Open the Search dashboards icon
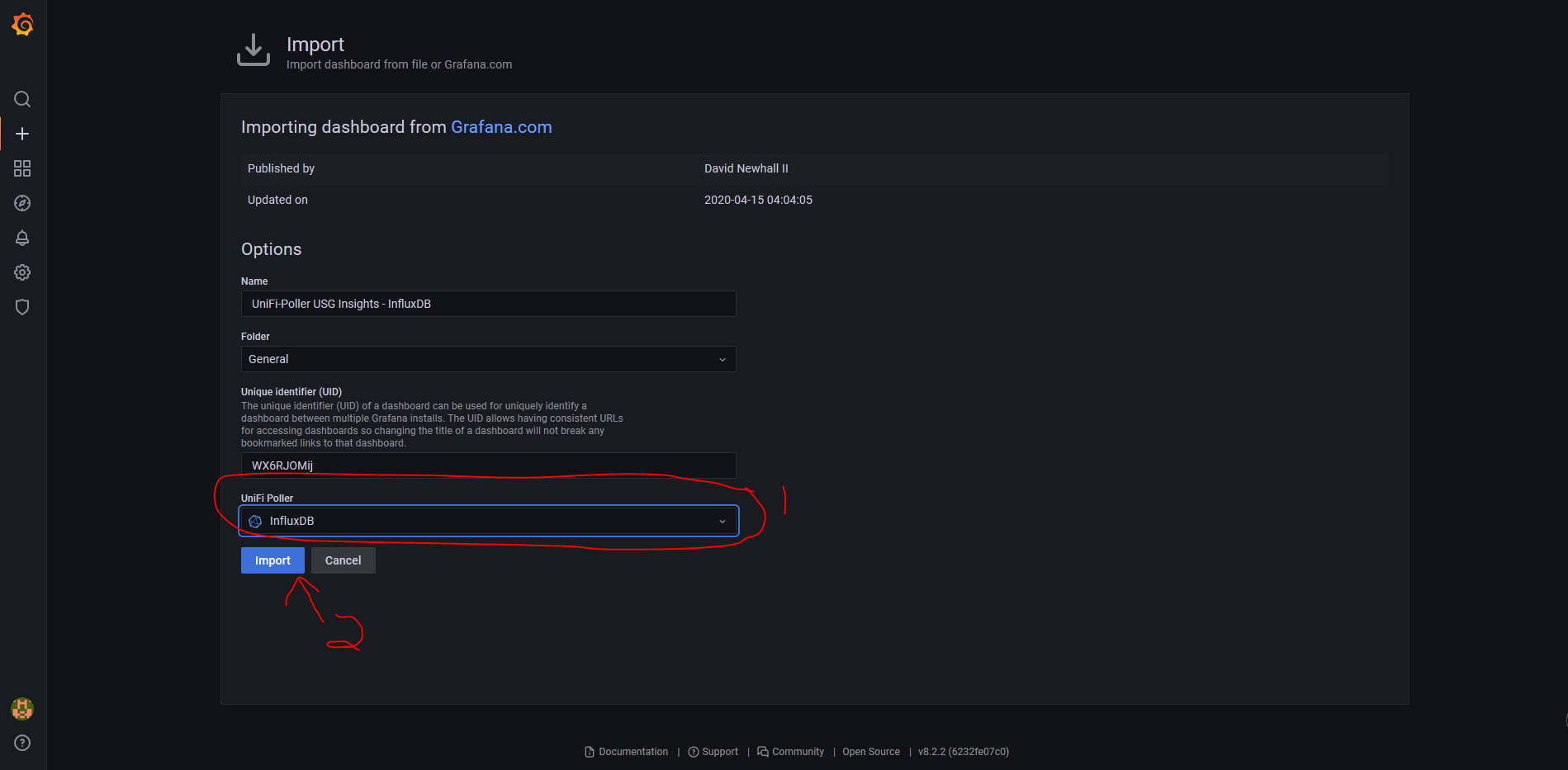 coord(22,99)
